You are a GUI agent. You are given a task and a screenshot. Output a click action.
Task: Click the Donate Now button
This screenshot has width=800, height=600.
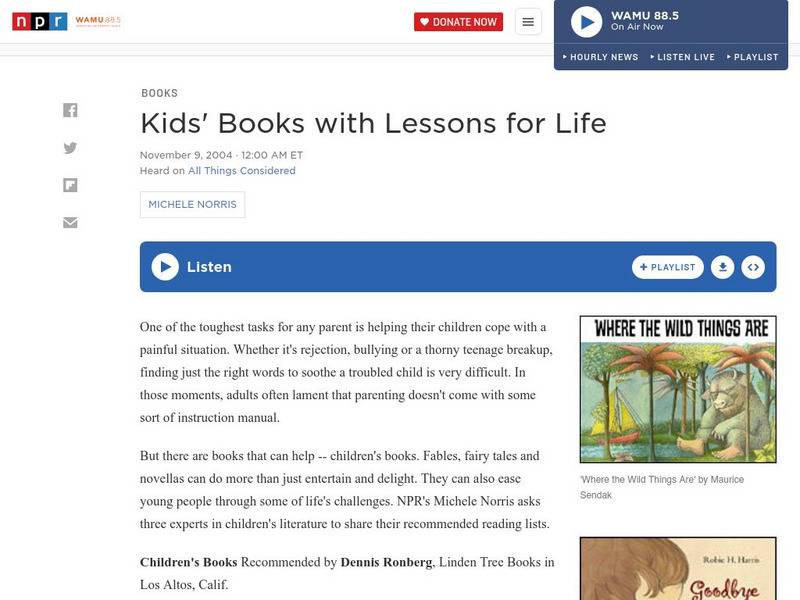point(458,22)
